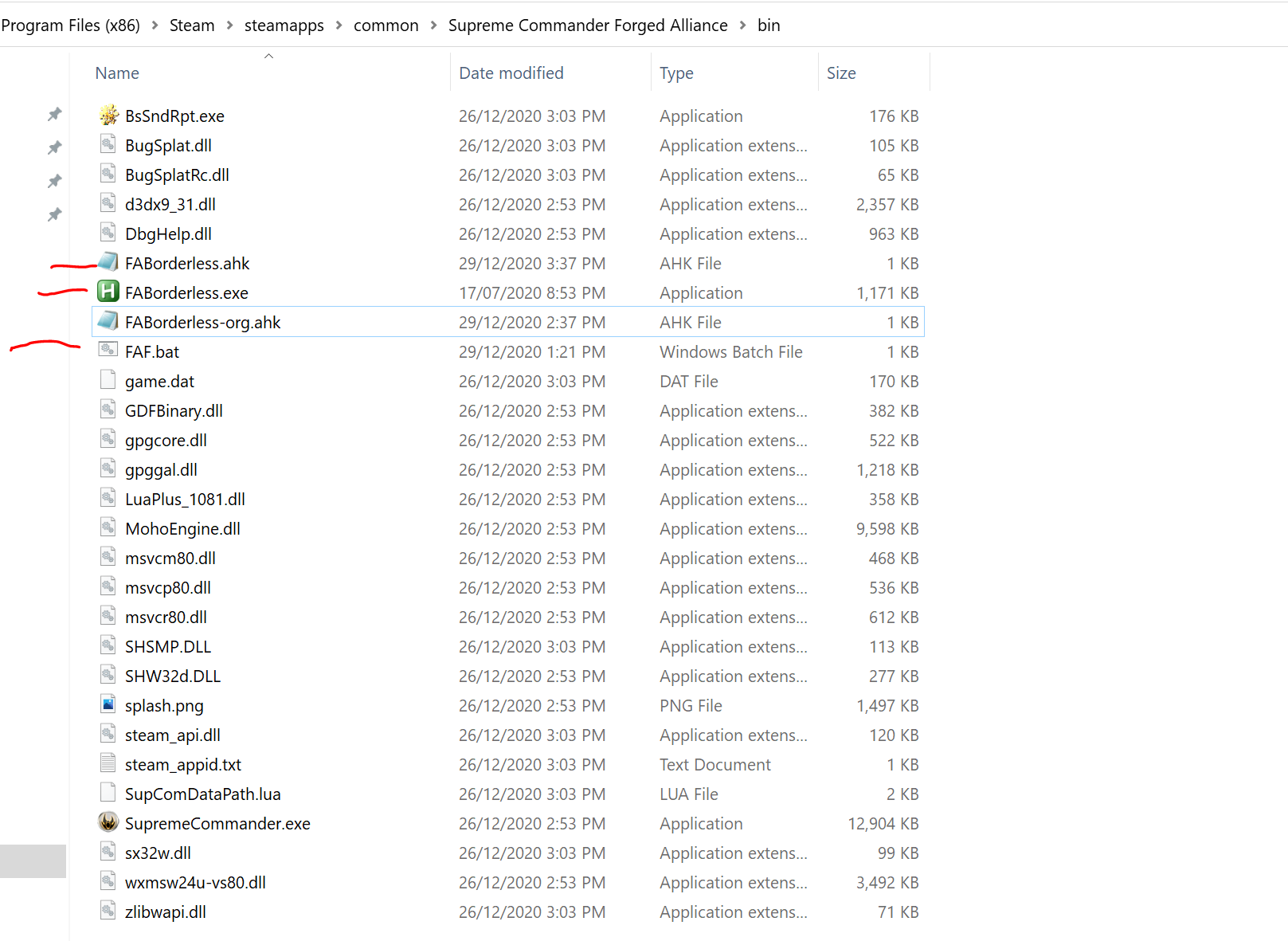Image resolution: width=1288 pixels, height=941 pixels.
Task: Select the gpgcore.dll file icon
Action: pyautogui.click(x=108, y=439)
